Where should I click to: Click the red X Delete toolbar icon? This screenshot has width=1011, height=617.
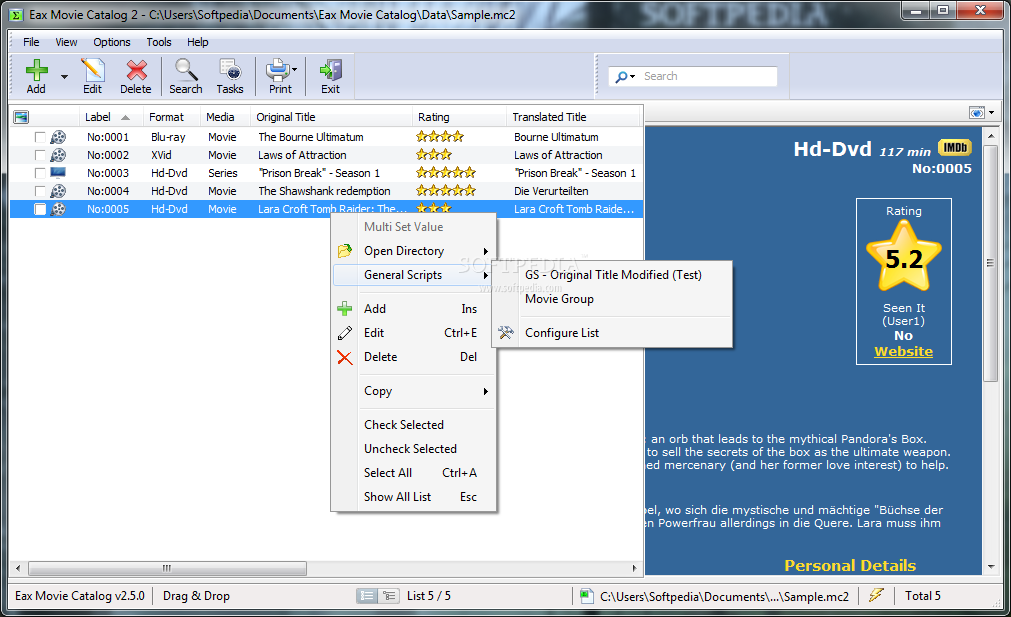pyautogui.click(x=136, y=70)
